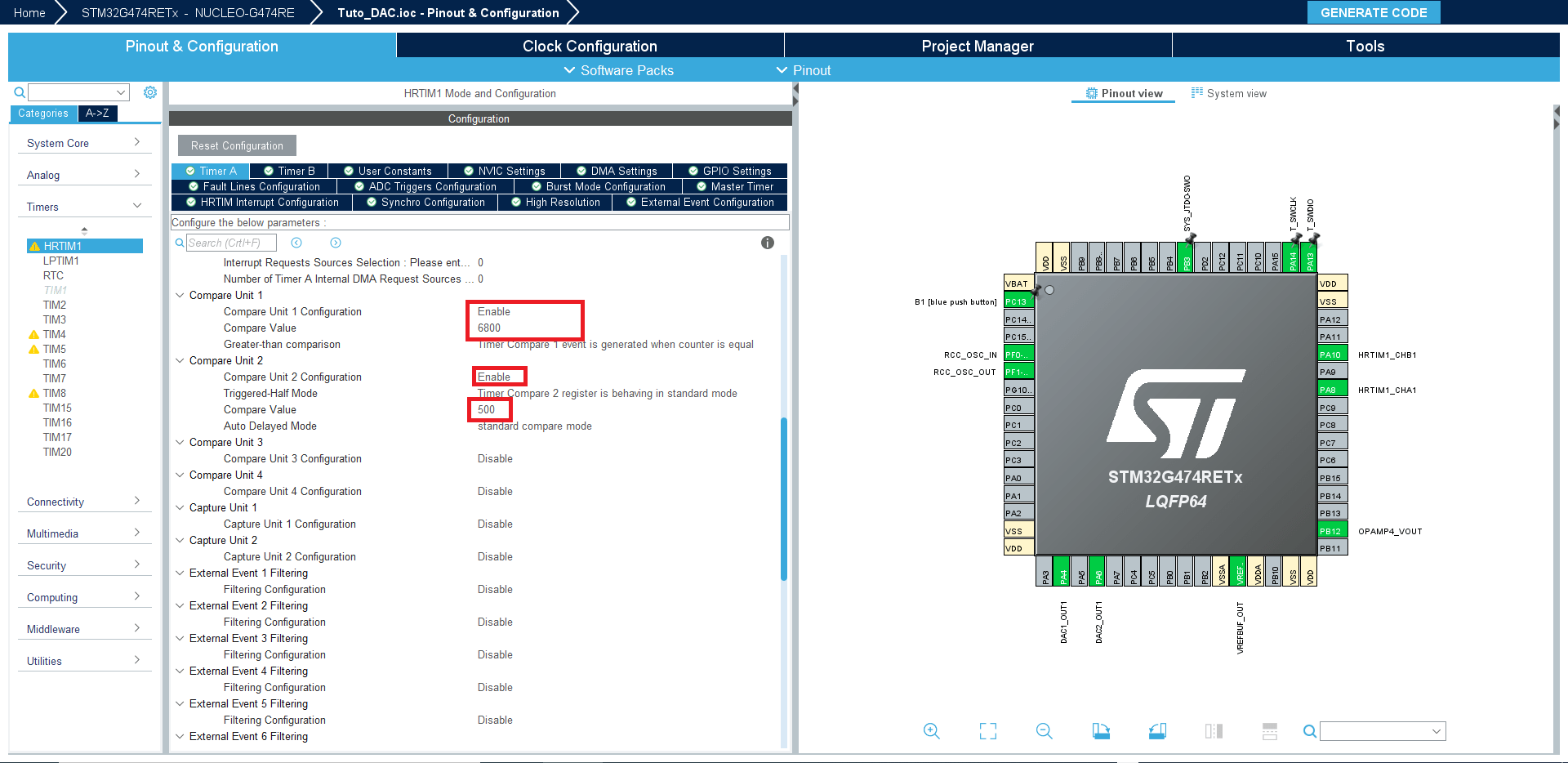Click the settings gear icon beside search

coord(150,92)
